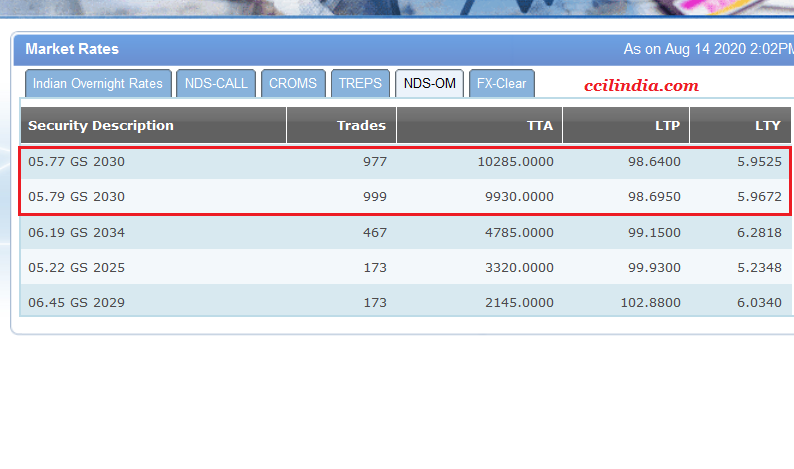Click LTY value 6.0340
The height and width of the screenshot is (469, 794).
tap(759, 302)
